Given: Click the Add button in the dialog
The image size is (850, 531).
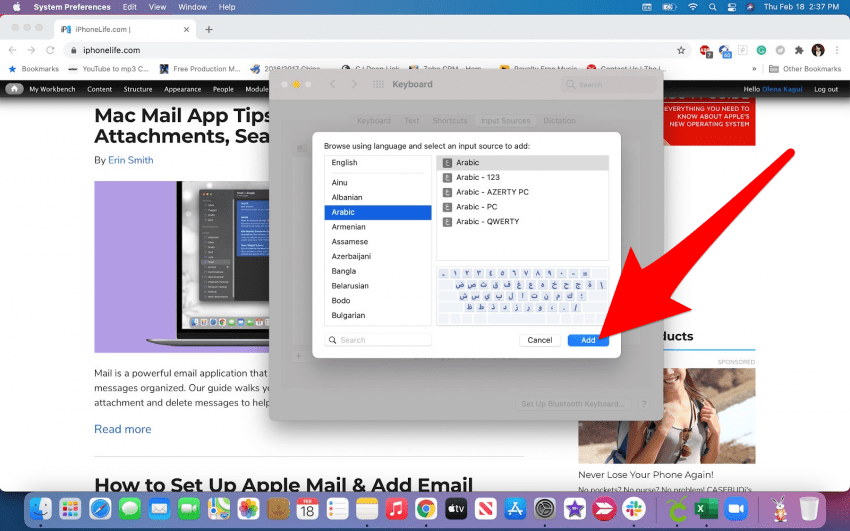Looking at the screenshot, I should 588,340.
